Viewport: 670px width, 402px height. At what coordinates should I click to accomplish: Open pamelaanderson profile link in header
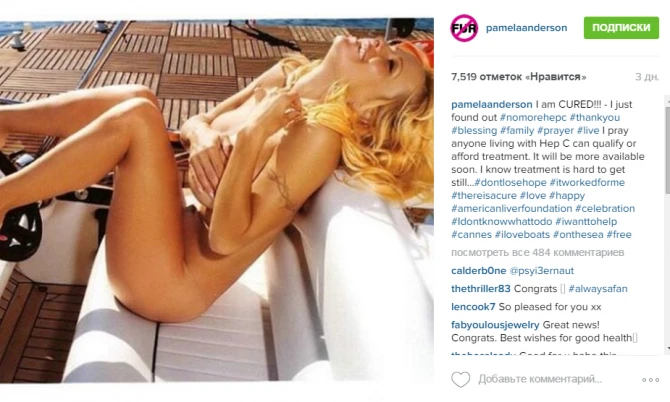click(x=526, y=28)
